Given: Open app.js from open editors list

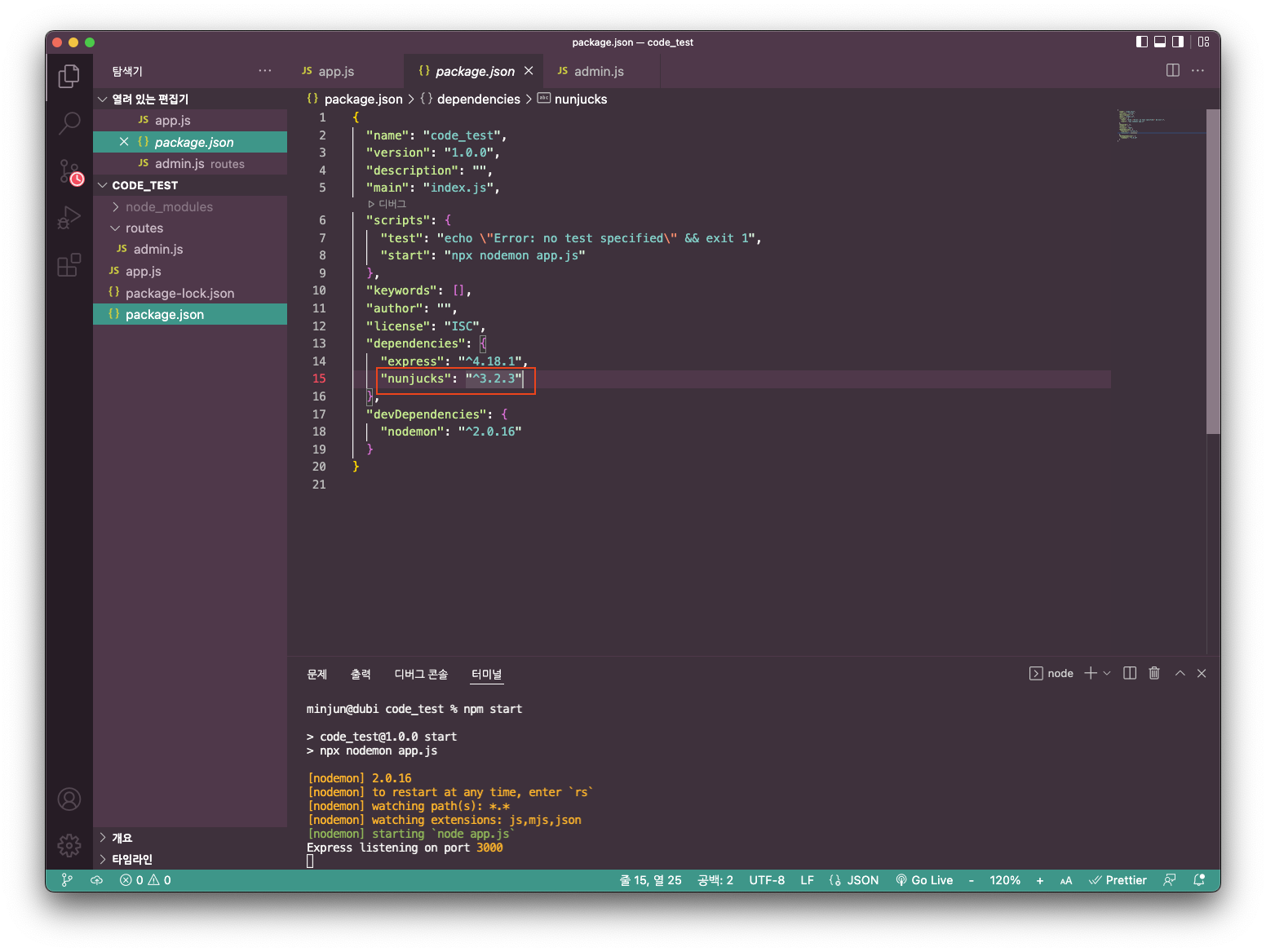Looking at the screenshot, I should [190, 120].
